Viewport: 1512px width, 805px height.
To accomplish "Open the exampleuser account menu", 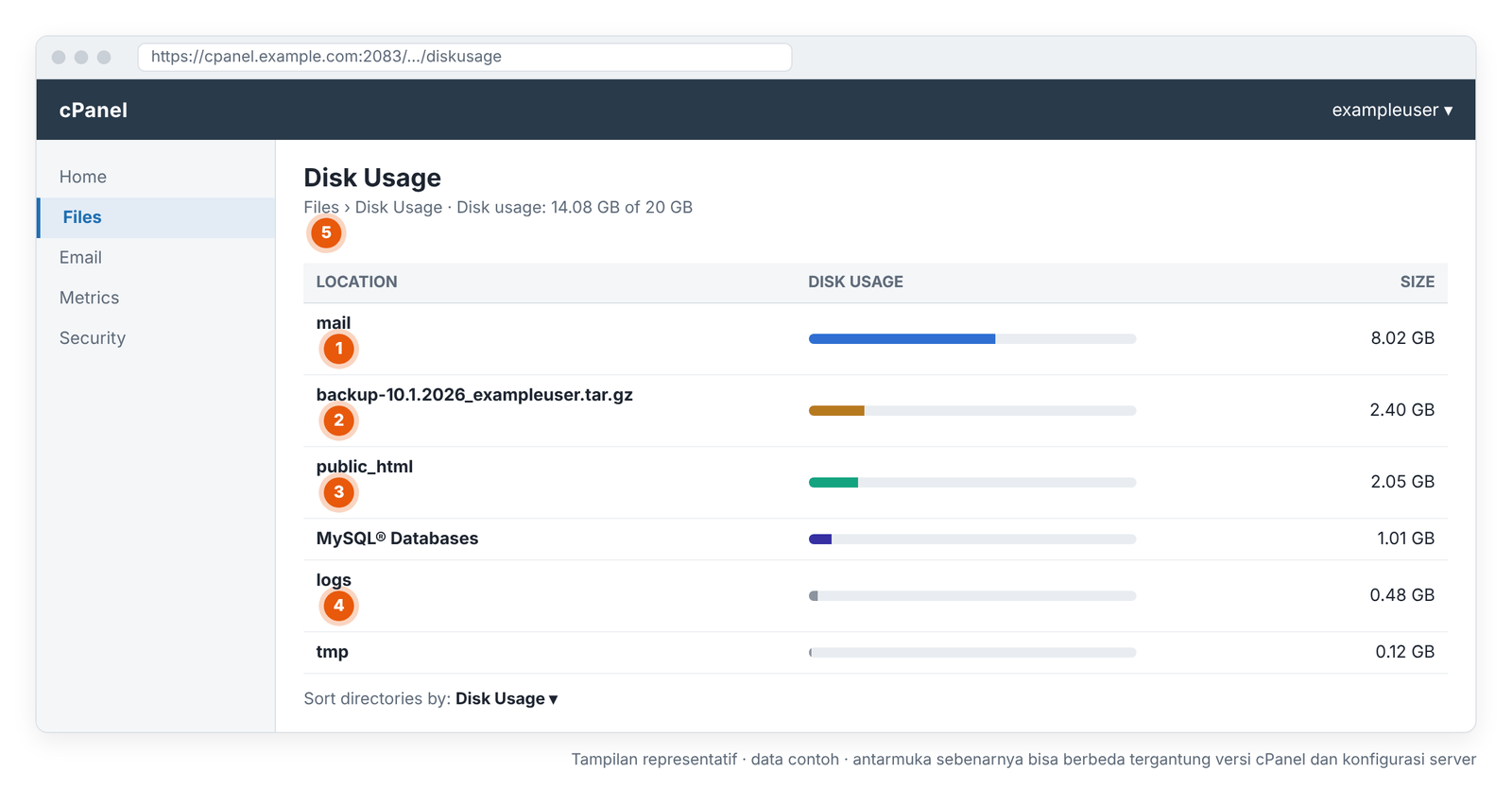I will (x=1392, y=110).
